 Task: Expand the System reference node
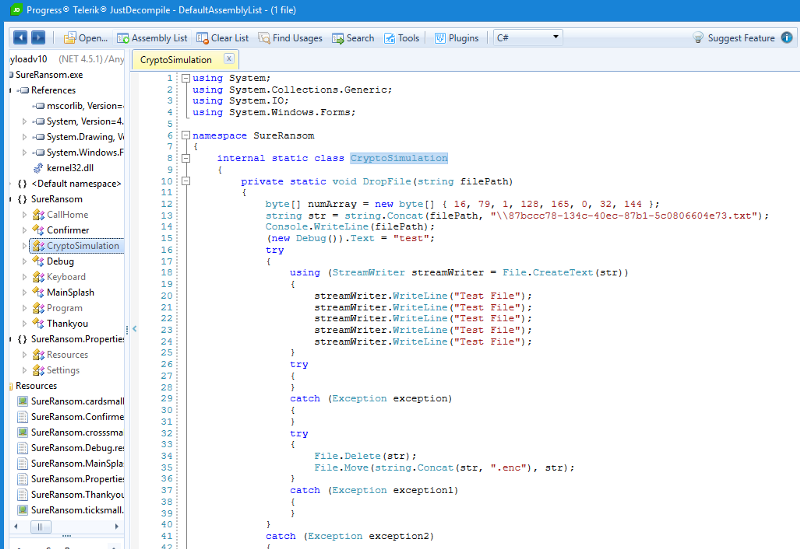[x=24, y=121]
